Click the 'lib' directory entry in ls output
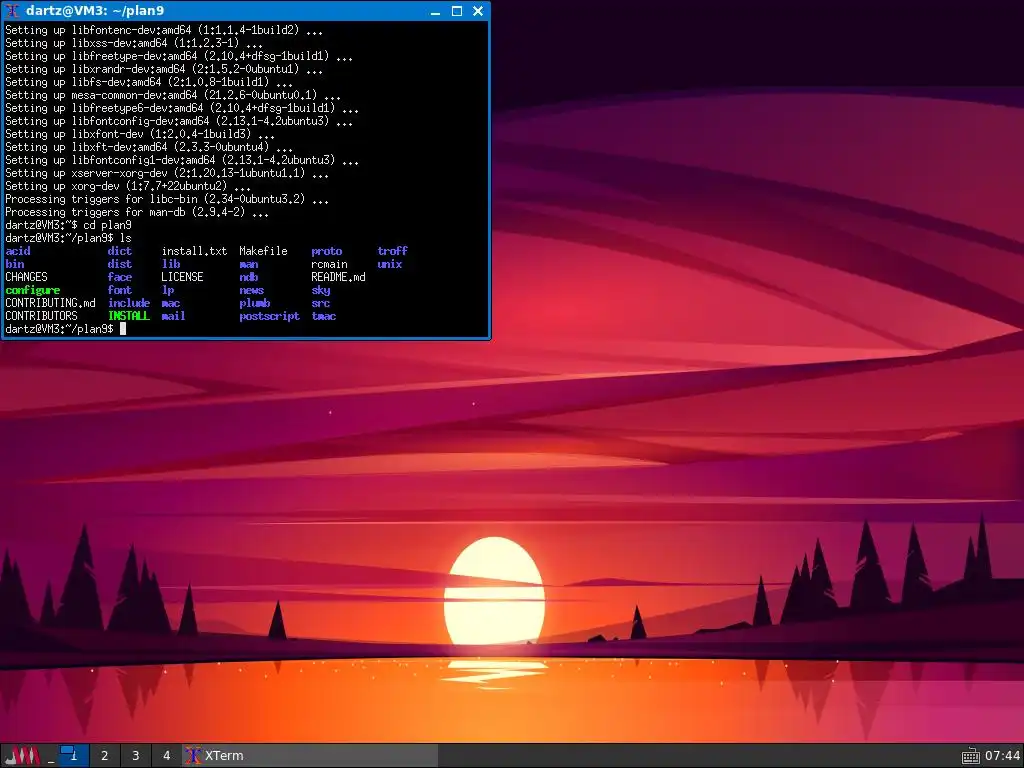This screenshot has height=768, width=1024. coord(170,264)
